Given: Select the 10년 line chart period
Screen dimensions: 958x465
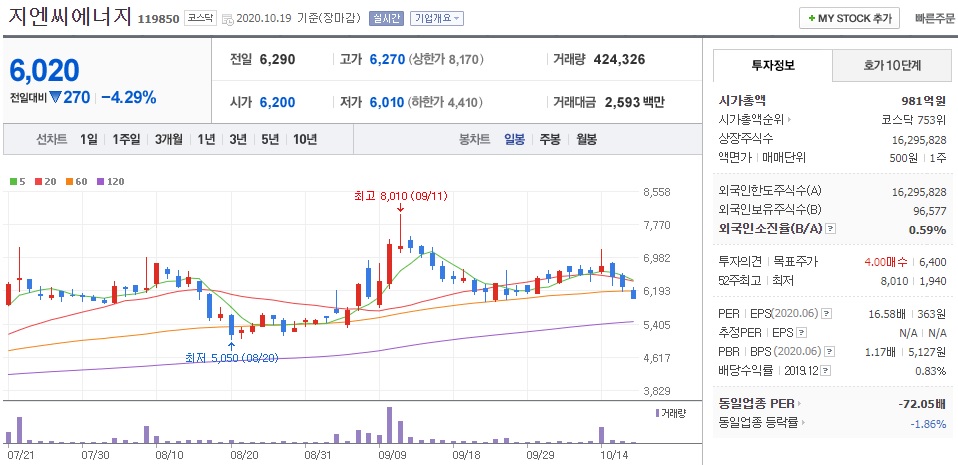Looking at the screenshot, I should (305, 139).
